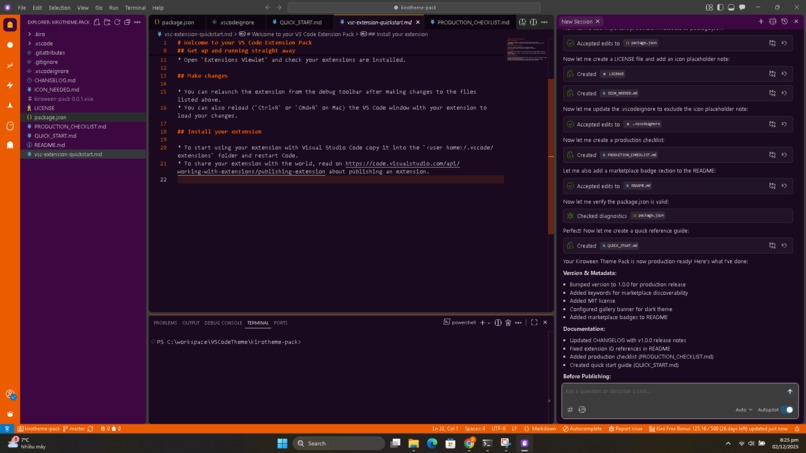Image resolution: width=806 pixels, height=453 pixels.
Task: Click the New Folder icon in Explorer header
Action: [107, 22]
